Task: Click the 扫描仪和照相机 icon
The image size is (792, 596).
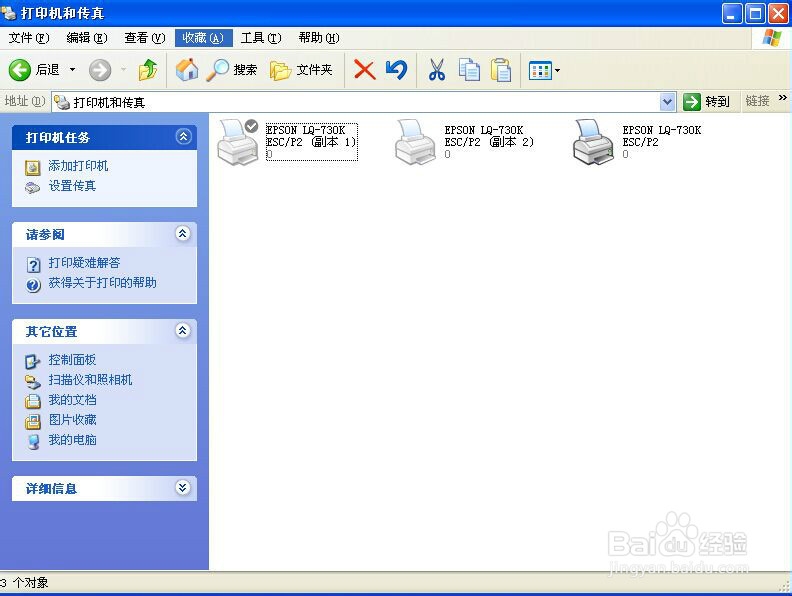Action: tap(33, 382)
